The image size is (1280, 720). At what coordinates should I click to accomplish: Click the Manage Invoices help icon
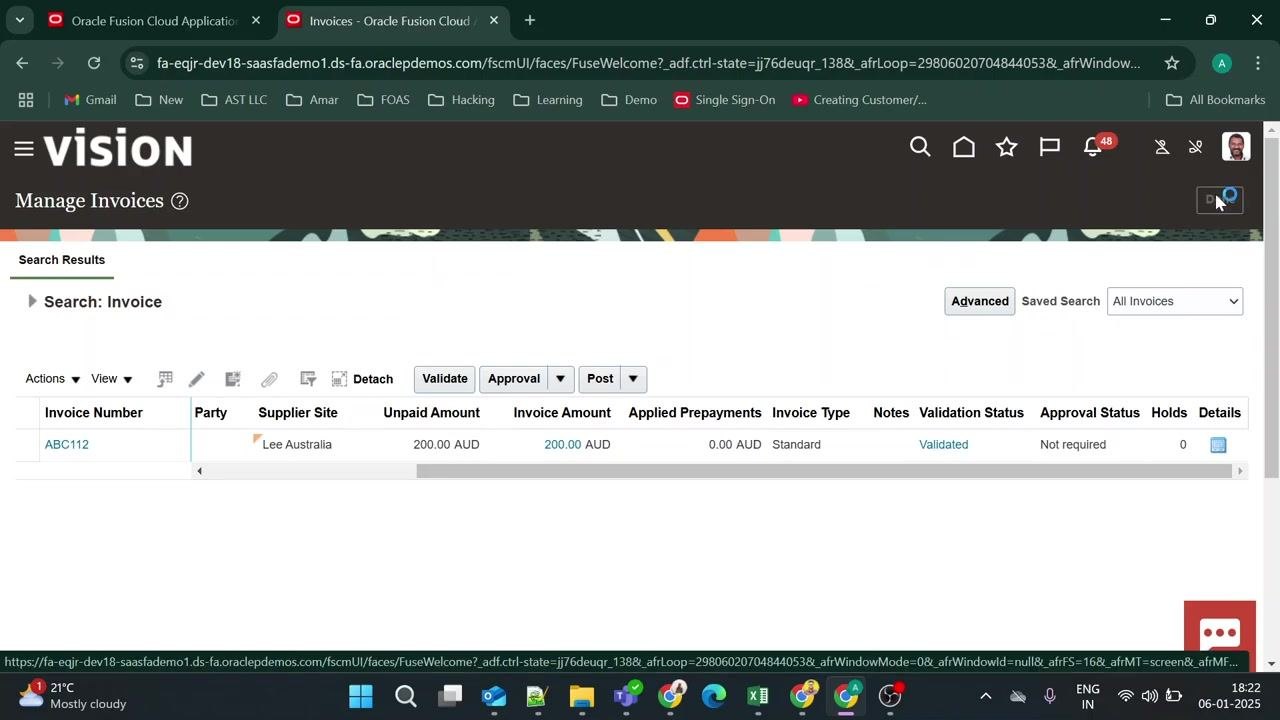coord(180,201)
